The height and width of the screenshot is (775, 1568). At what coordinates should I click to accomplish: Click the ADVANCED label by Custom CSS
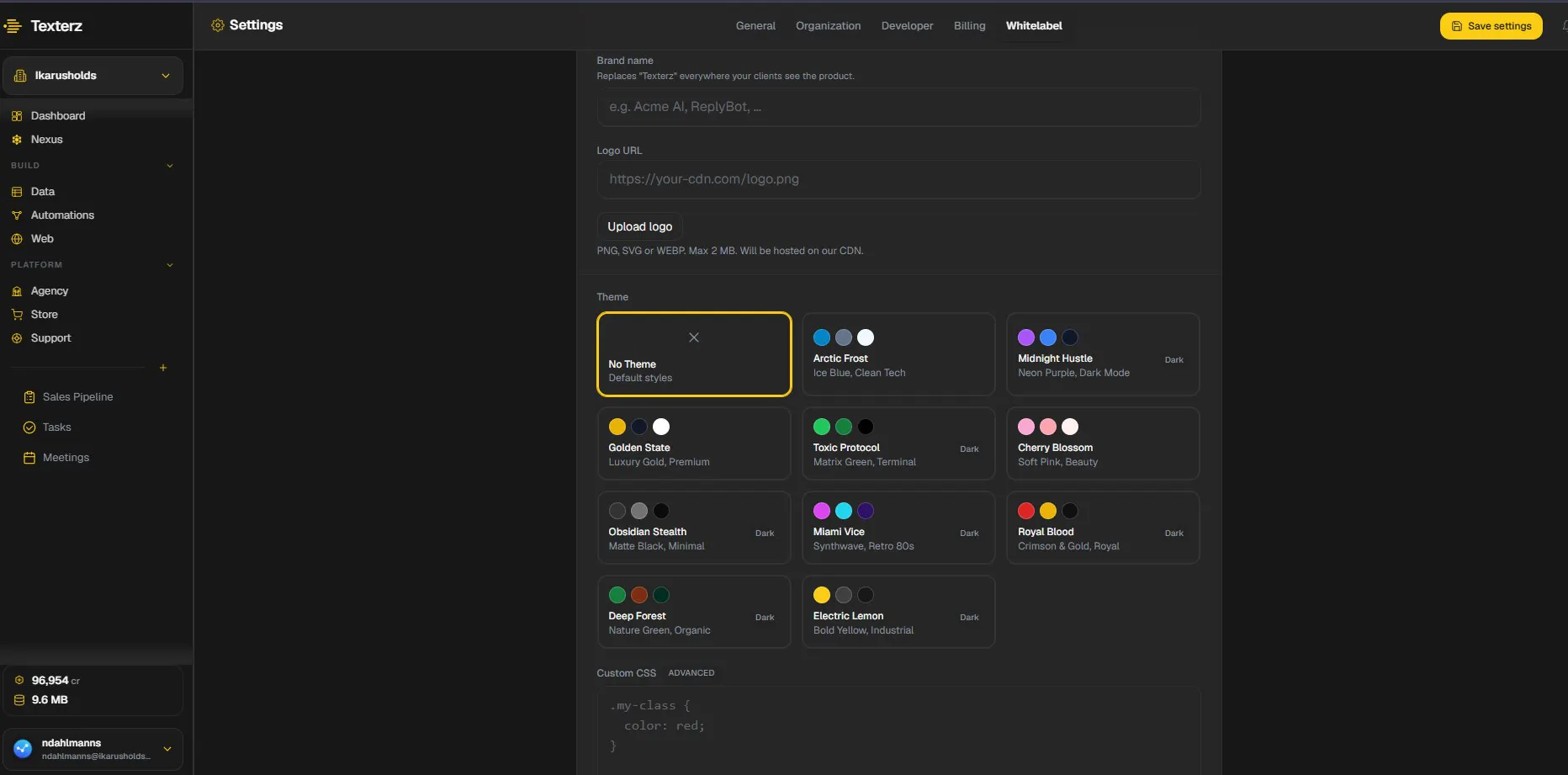[x=691, y=673]
